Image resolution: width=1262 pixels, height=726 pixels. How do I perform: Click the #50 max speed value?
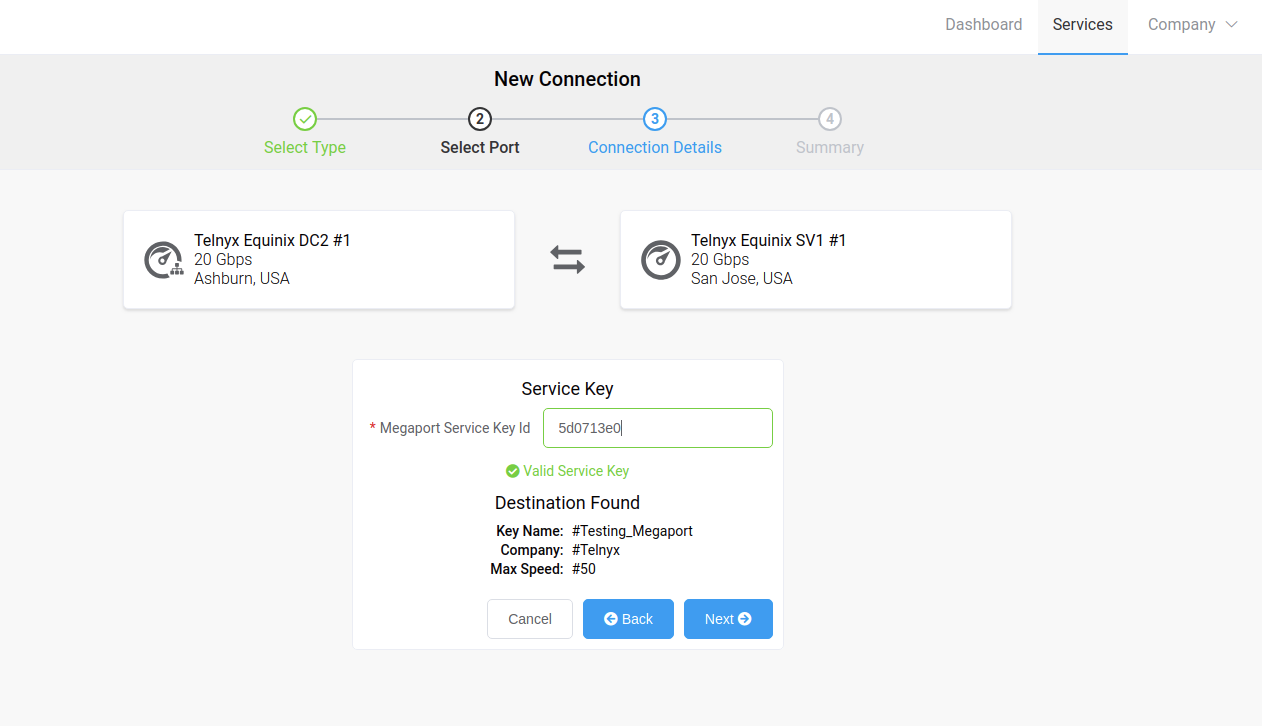[x=584, y=569]
